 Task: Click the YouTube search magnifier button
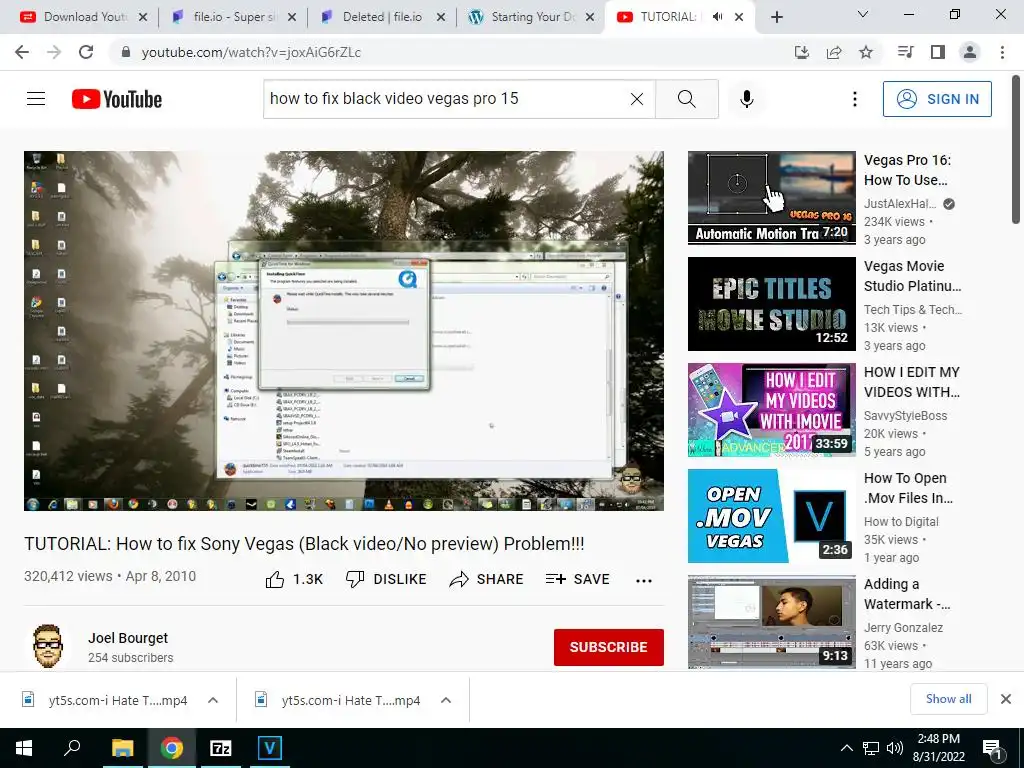pos(686,99)
